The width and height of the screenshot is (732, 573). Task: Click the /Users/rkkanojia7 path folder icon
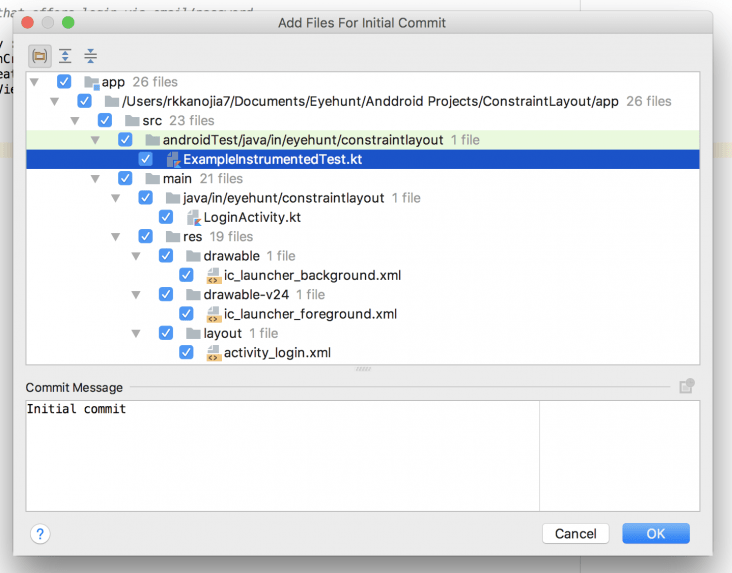tap(112, 101)
